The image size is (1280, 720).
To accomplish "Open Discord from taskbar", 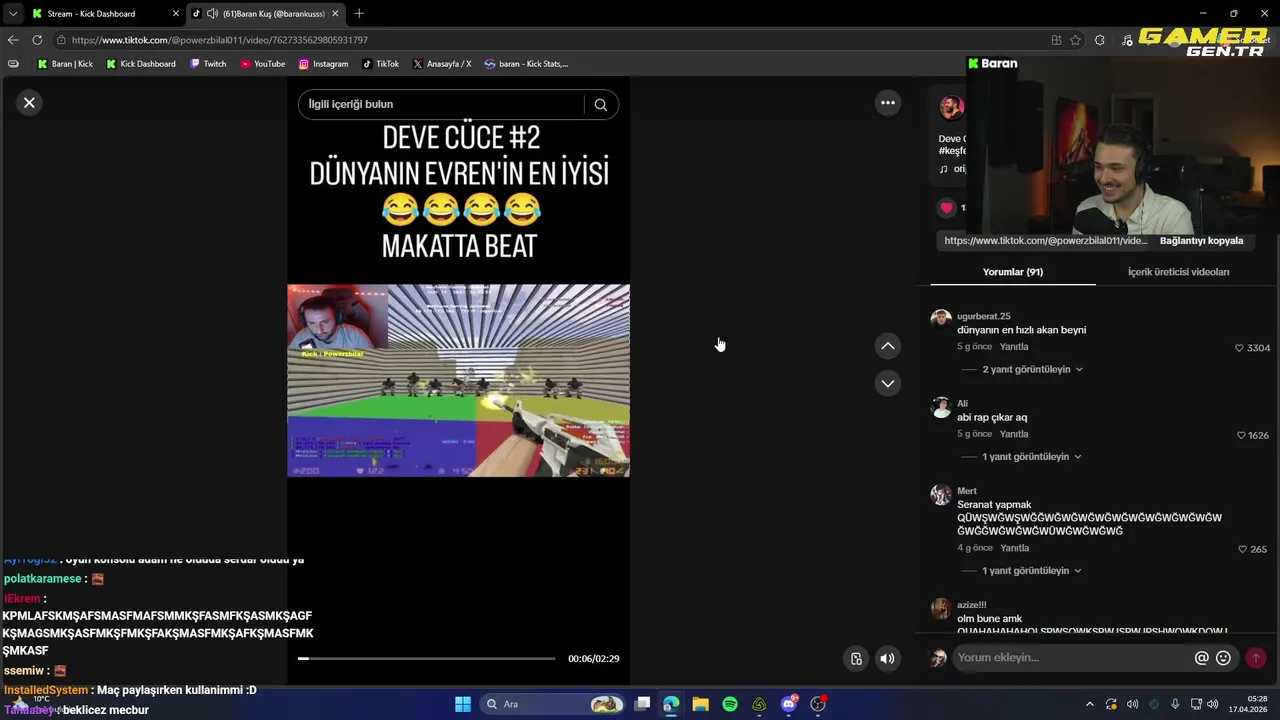I will coord(789,704).
